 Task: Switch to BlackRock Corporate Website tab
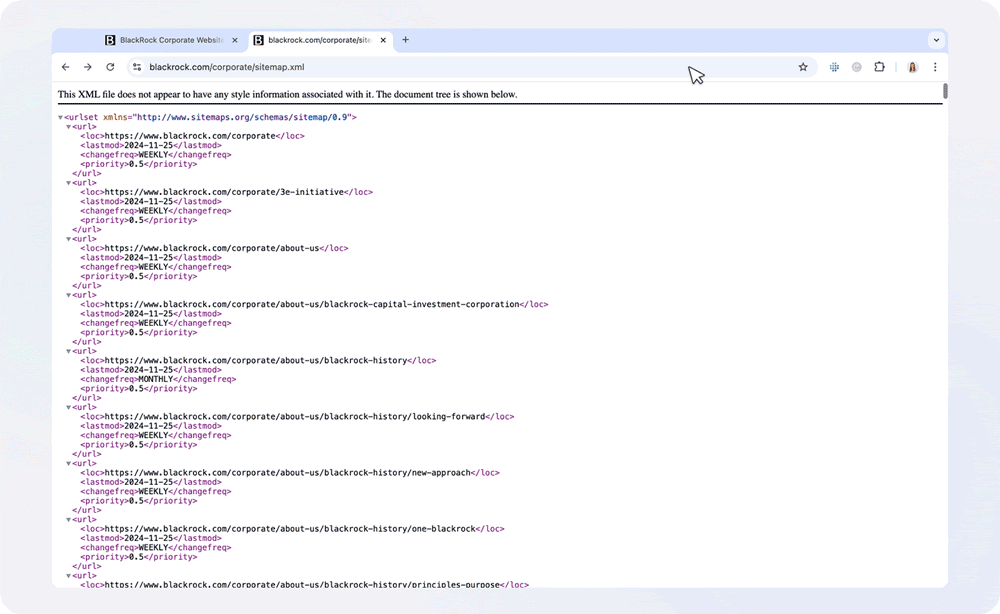point(170,40)
